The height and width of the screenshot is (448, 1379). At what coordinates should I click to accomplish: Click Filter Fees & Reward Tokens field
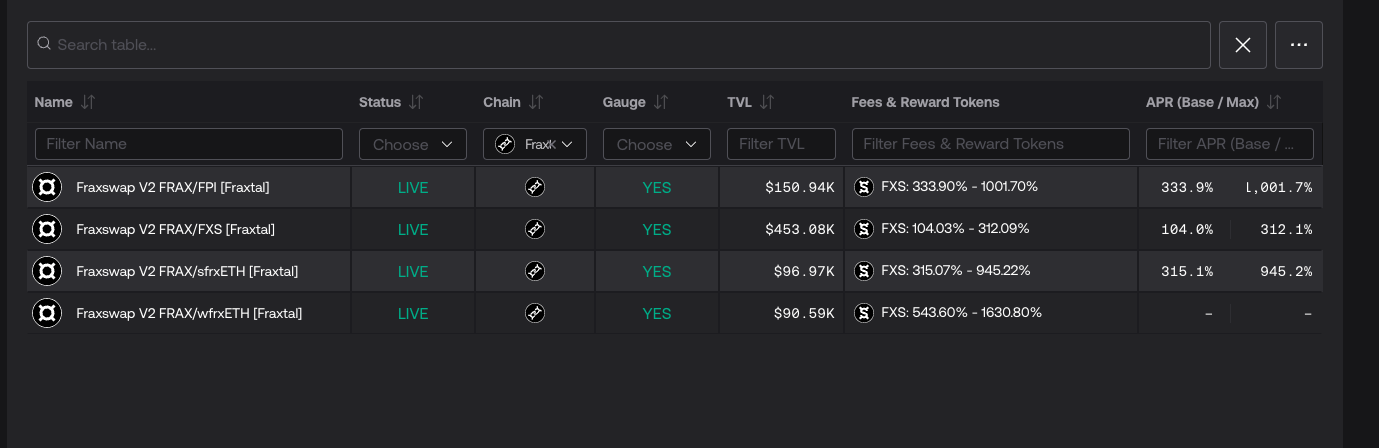(x=991, y=144)
